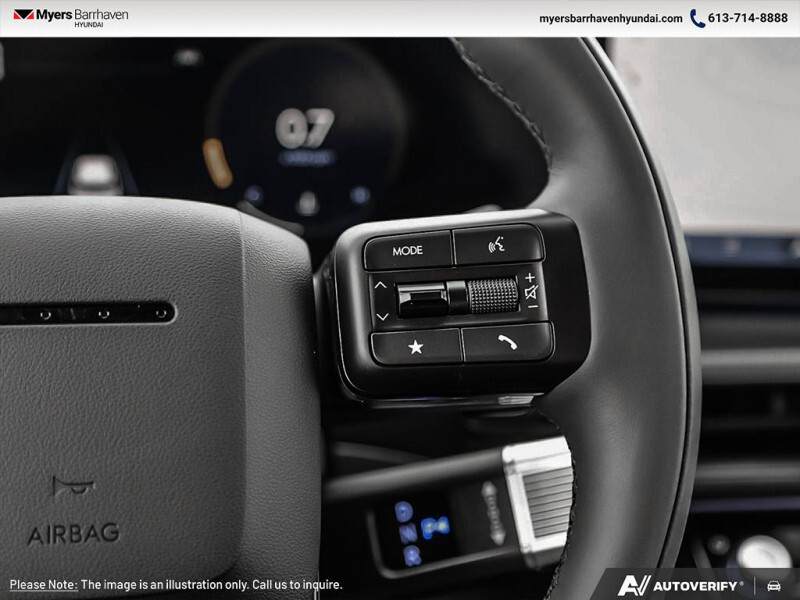Click the volume minus symbol
Image resolution: width=800 pixels, height=600 pixels.
point(532,306)
